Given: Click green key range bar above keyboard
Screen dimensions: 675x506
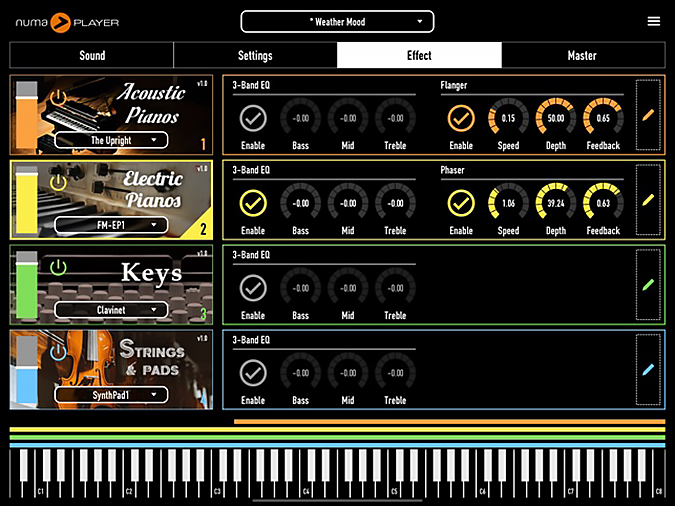Looking at the screenshot, I should click(338, 438).
